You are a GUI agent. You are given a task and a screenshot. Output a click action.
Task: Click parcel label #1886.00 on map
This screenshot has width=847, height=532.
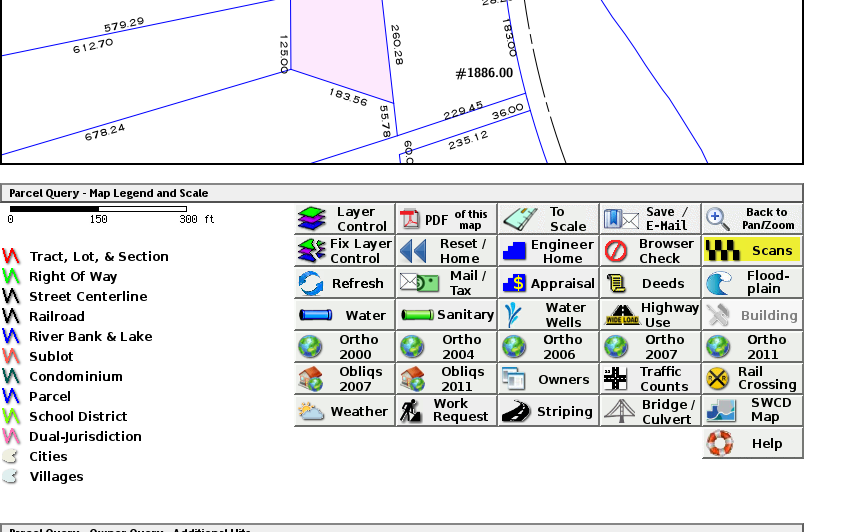484,73
